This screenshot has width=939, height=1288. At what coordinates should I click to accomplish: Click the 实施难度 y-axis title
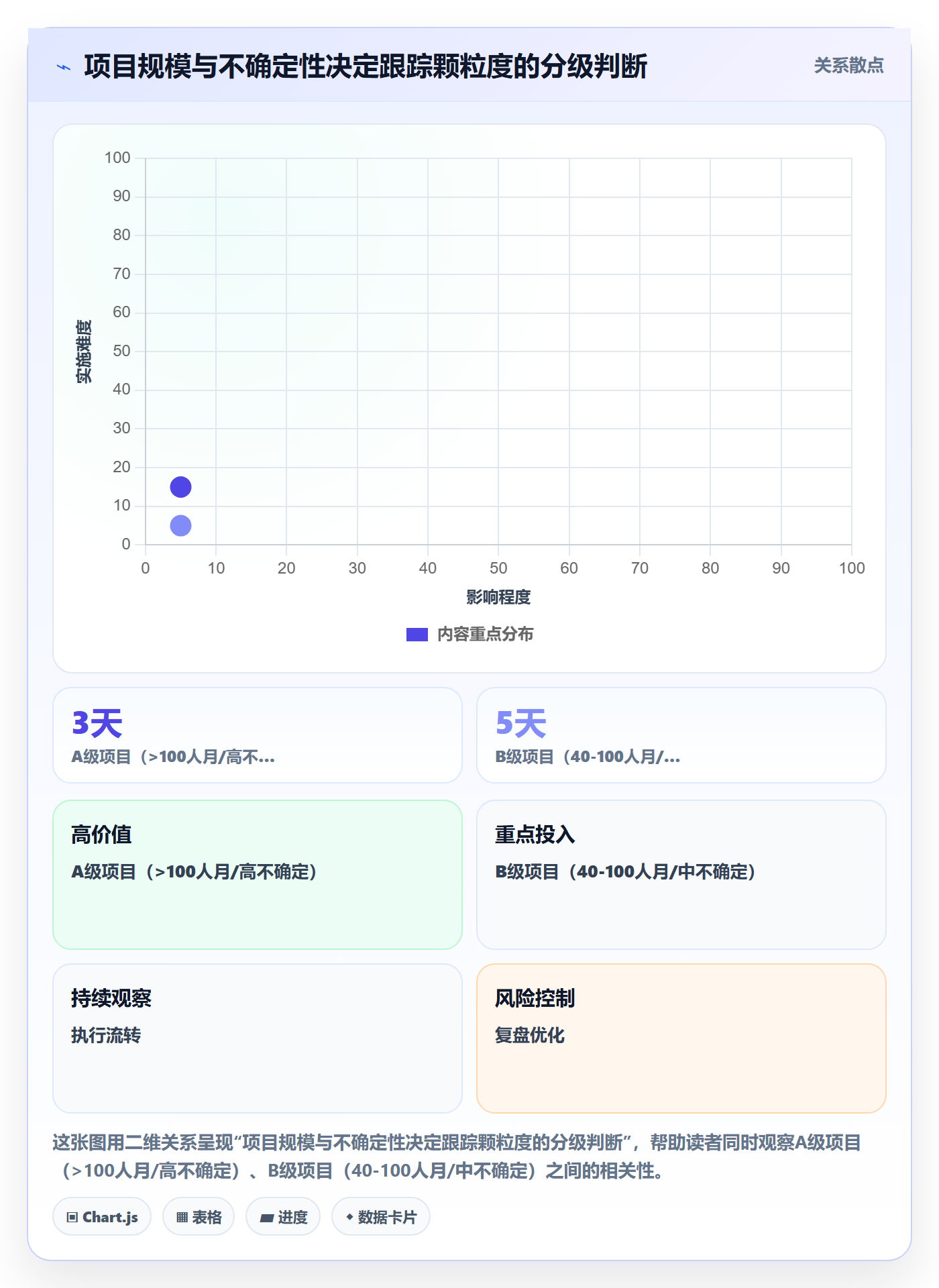pos(84,352)
